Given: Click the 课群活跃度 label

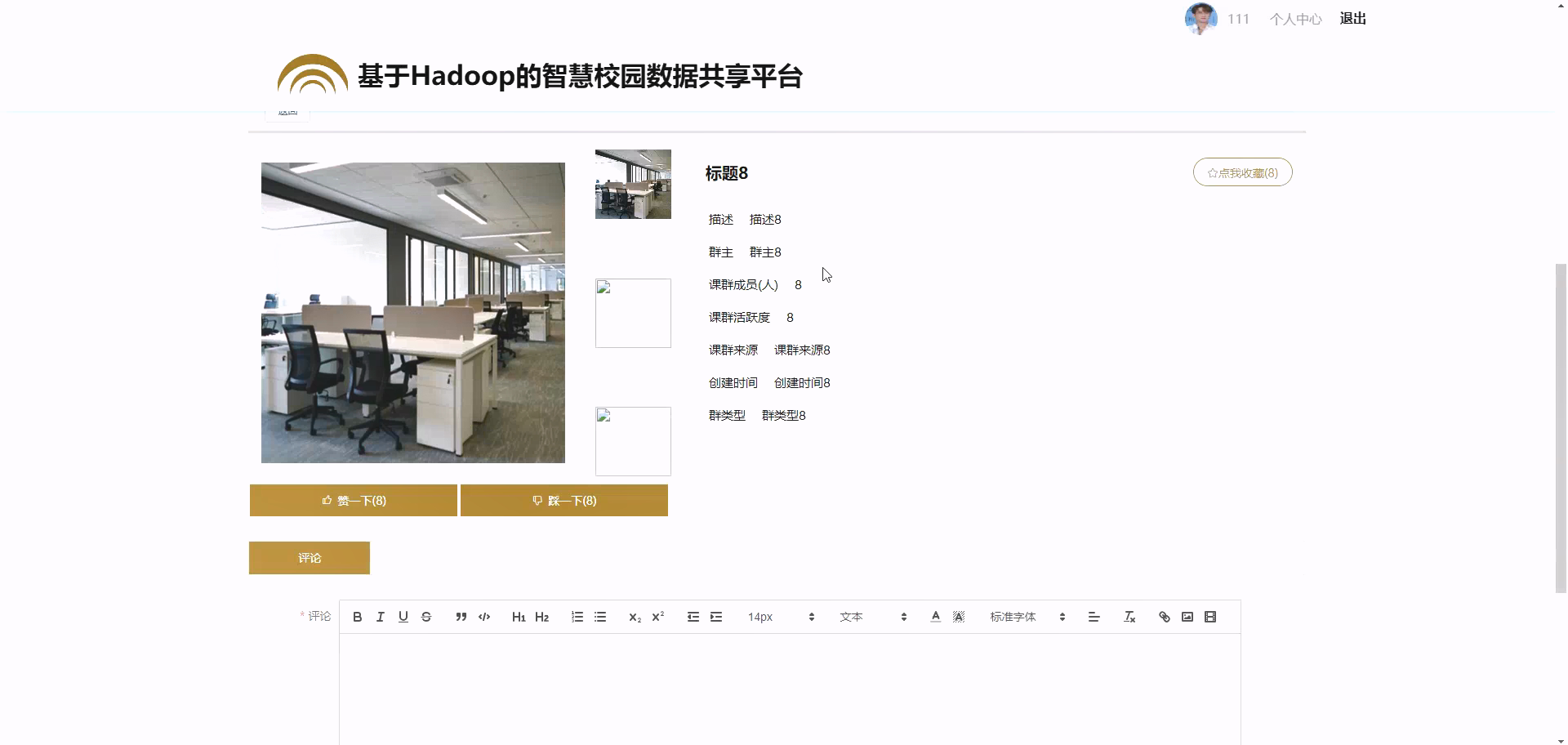Looking at the screenshot, I should (x=739, y=318).
